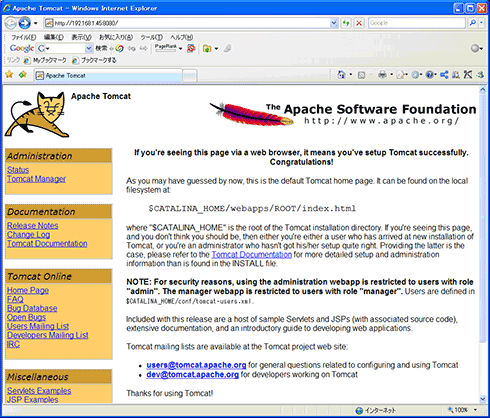490x418 pixels.
Task: Open the Change Log link
Action: [28, 235]
